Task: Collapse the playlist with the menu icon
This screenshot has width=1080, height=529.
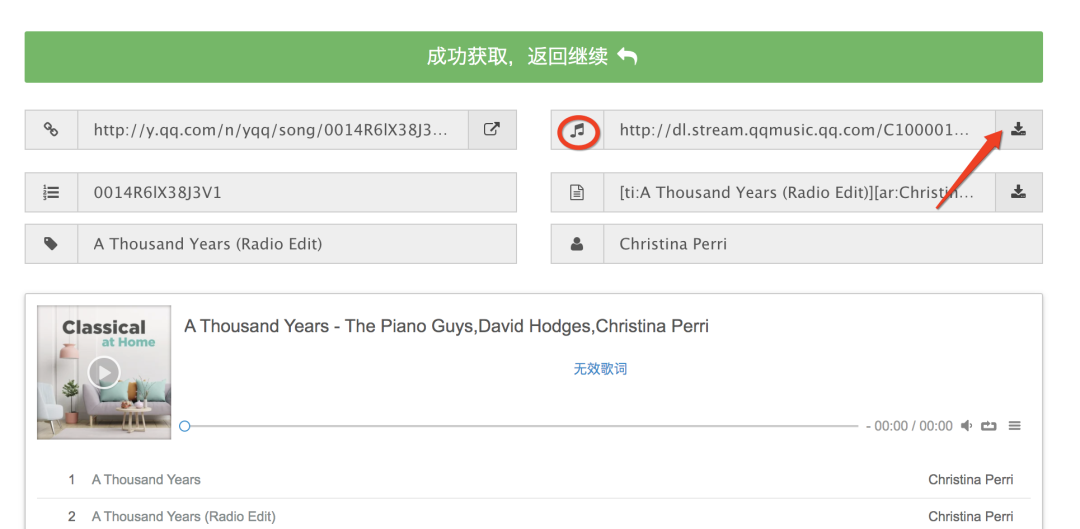Action: tap(1015, 426)
